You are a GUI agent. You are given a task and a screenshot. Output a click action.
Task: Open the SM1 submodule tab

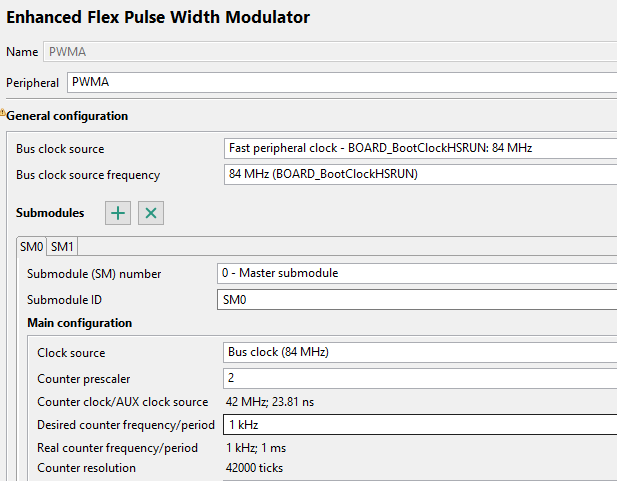(x=63, y=246)
